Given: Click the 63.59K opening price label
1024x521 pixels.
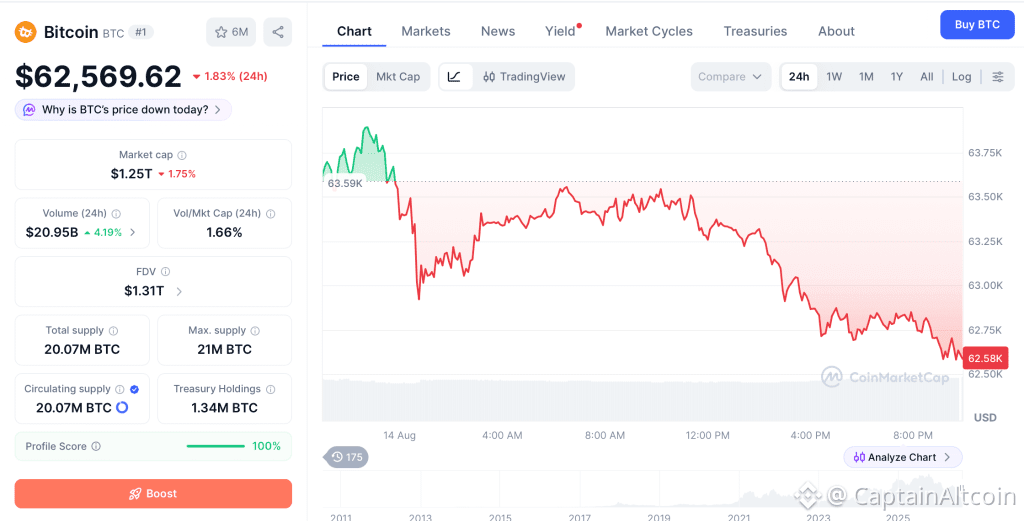Looking at the screenshot, I should point(345,183).
